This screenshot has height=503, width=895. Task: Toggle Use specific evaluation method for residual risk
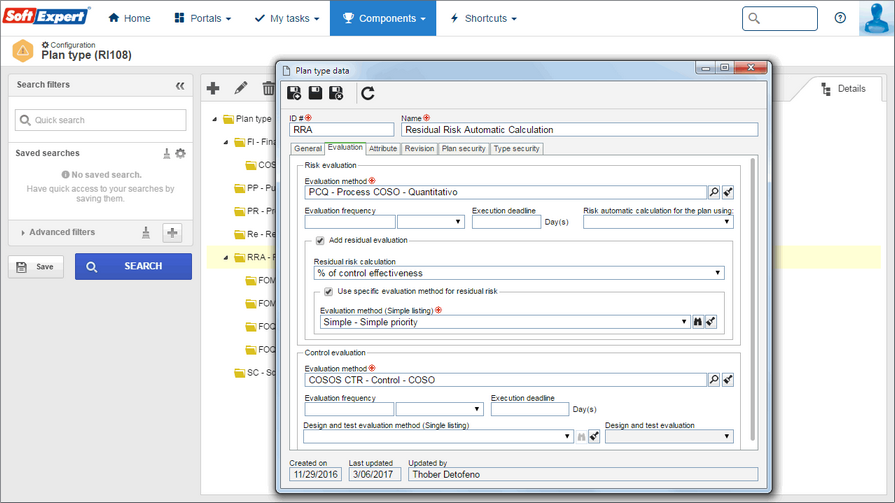pyautogui.click(x=328, y=291)
